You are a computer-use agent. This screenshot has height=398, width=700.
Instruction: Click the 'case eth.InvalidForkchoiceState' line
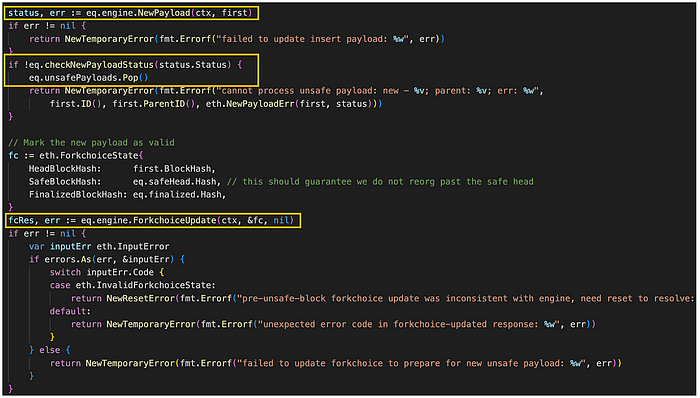[133, 285]
